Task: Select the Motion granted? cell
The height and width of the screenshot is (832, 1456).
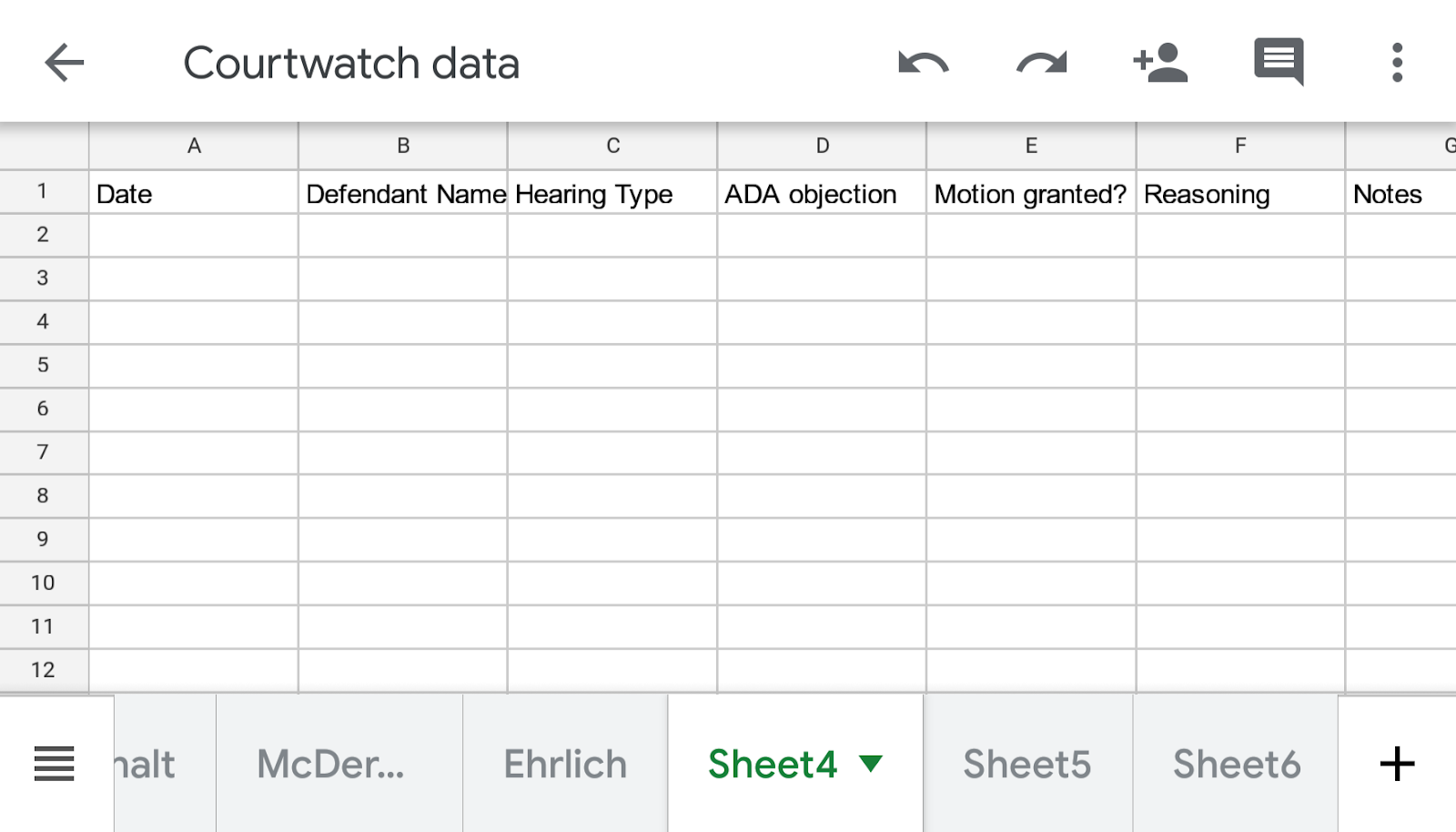Action: pyautogui.click(x=1030, y=193)
